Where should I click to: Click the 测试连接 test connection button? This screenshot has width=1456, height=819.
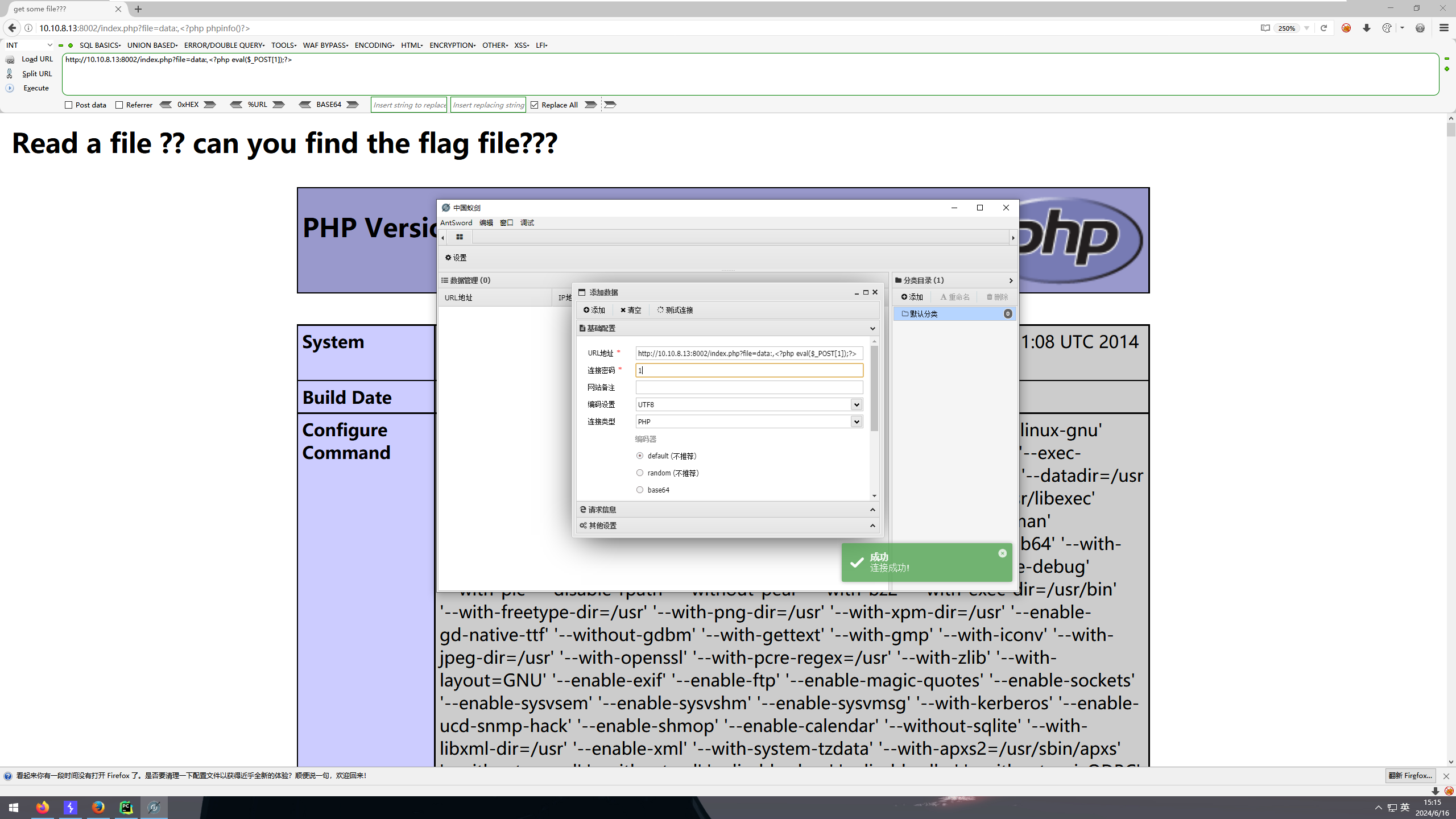(x=675, y=310)
